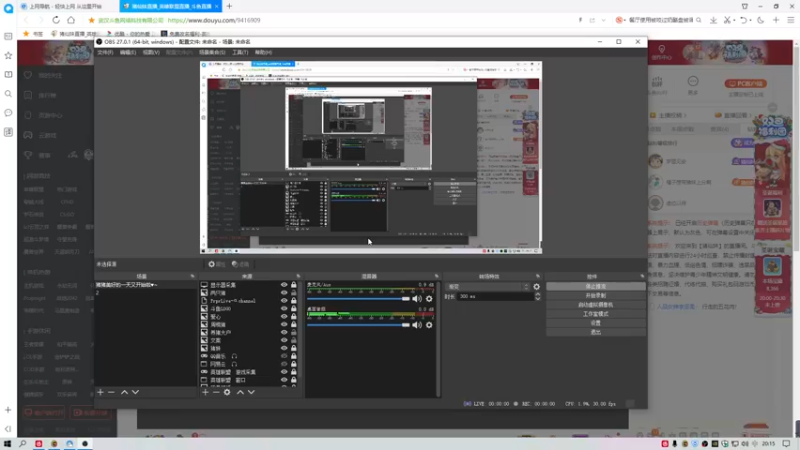
Task: Toggle visibility eye of last visible source row (窗口)
Action: 284,380
